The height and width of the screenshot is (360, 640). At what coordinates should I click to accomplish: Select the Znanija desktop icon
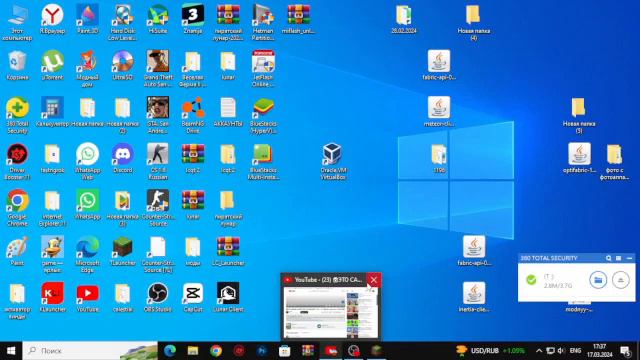[x=193, y=21]
